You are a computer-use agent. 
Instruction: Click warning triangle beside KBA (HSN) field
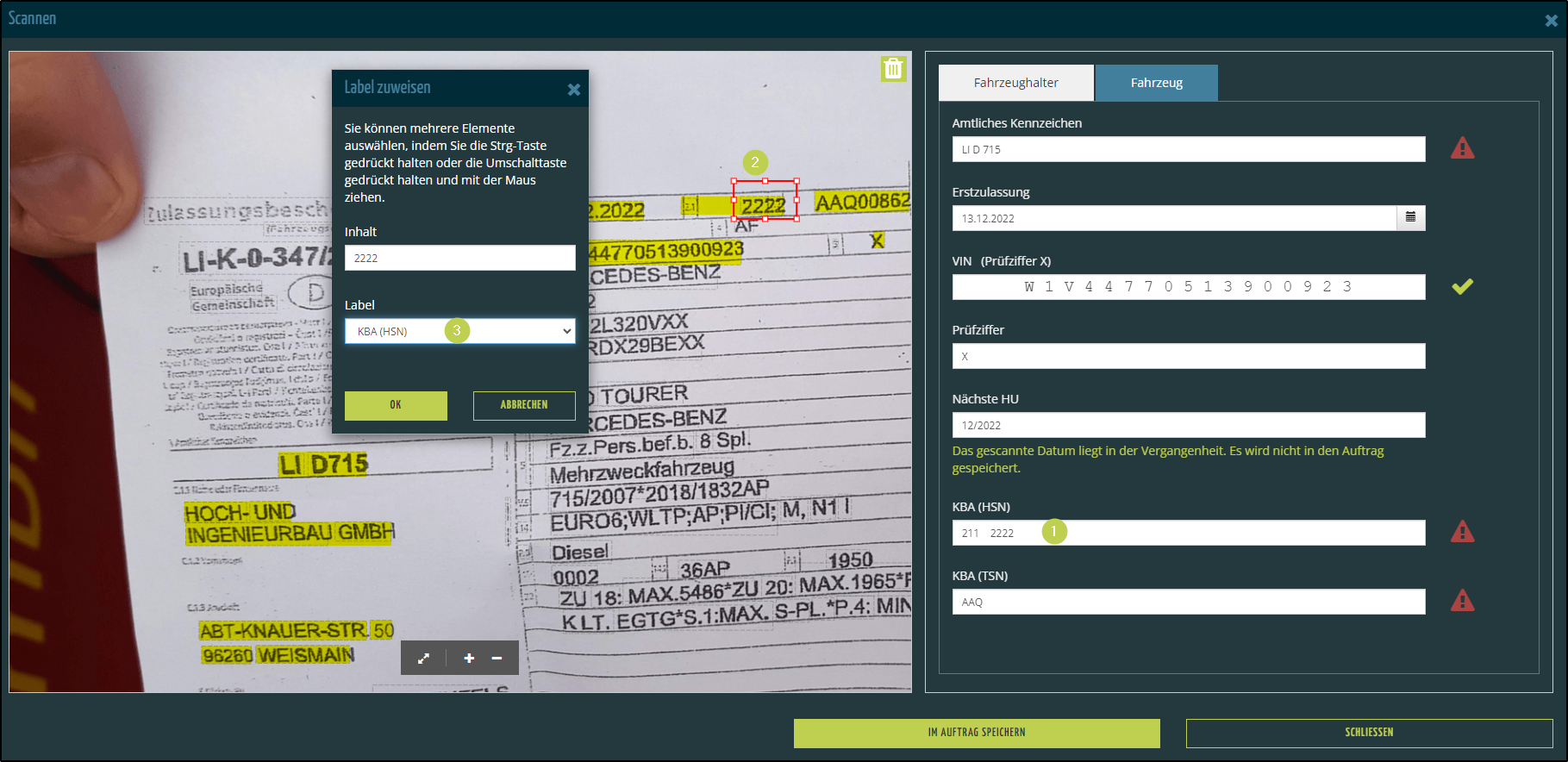[1462, 532]
